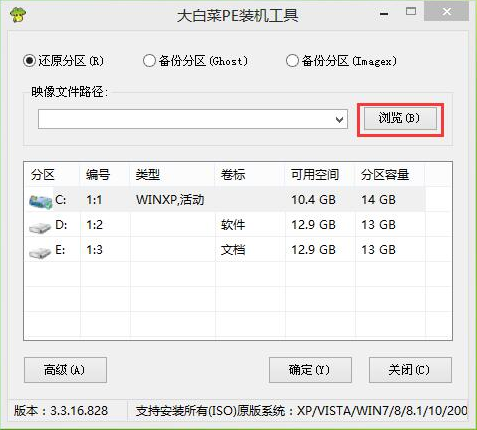Click the 卷标 column header
The height and width of the screenshot is (430, 477).
[x=250, y=174]
